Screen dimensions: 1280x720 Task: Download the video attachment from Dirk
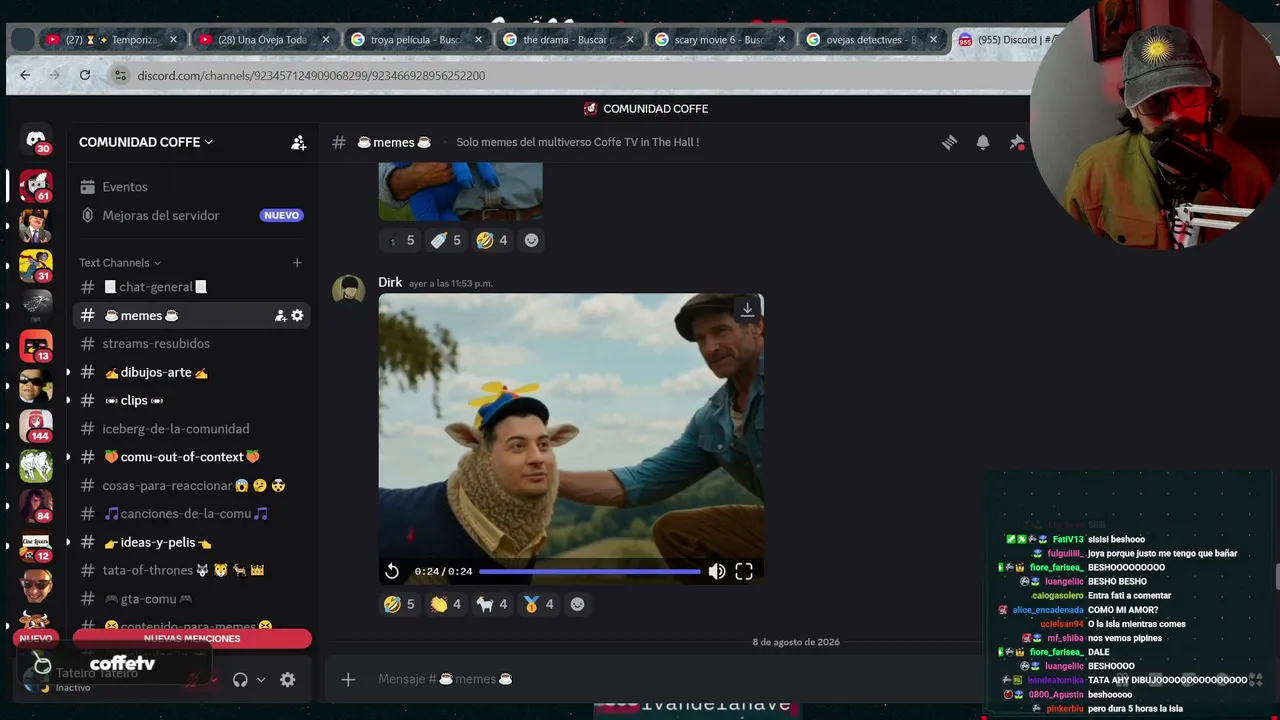pyautogui.click(x=747, y=310)
